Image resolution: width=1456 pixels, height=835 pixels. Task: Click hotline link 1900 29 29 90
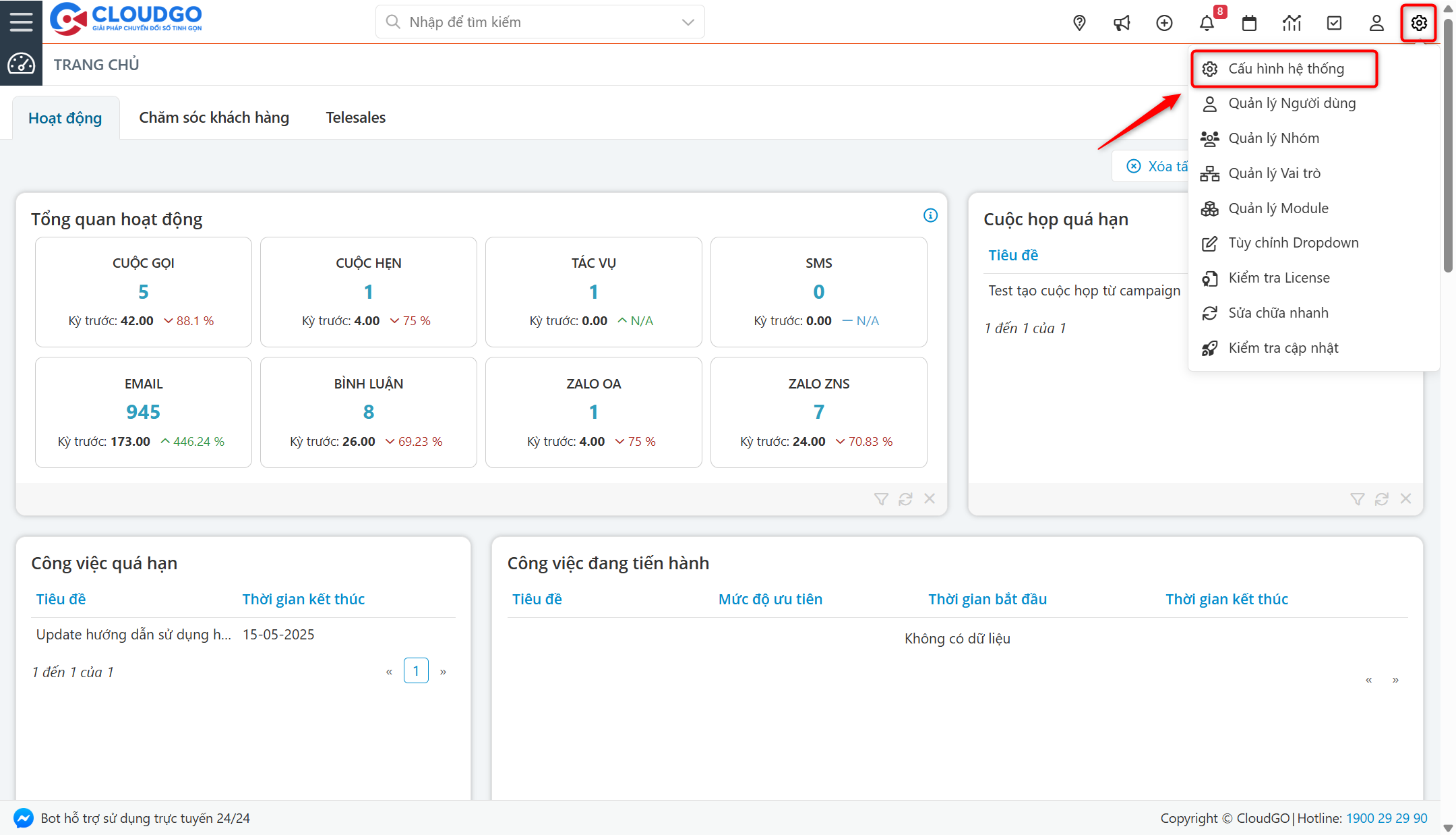click(1387, 818)
